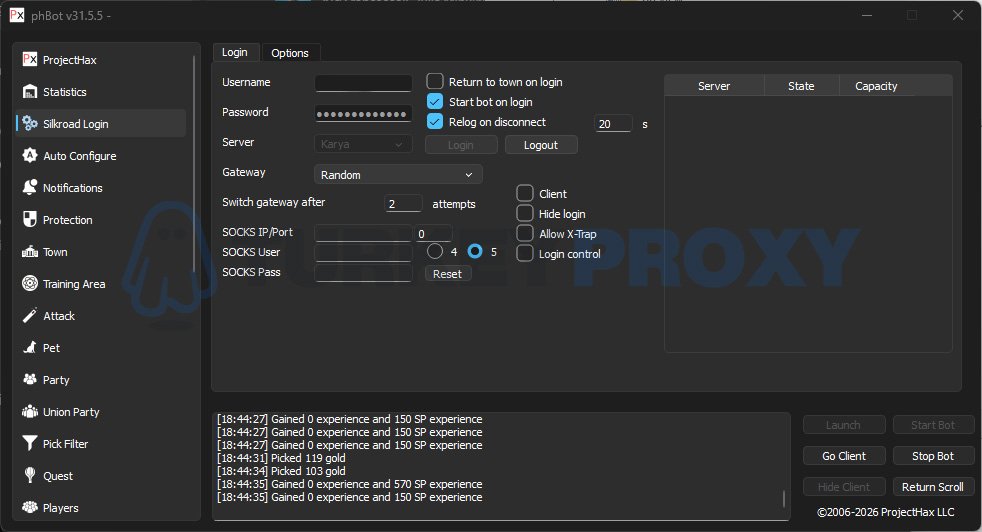Image resolution: width=982 pixels, height=532 pixels.
Task: Click the Stop Bot button
Action: pos(933,456)
